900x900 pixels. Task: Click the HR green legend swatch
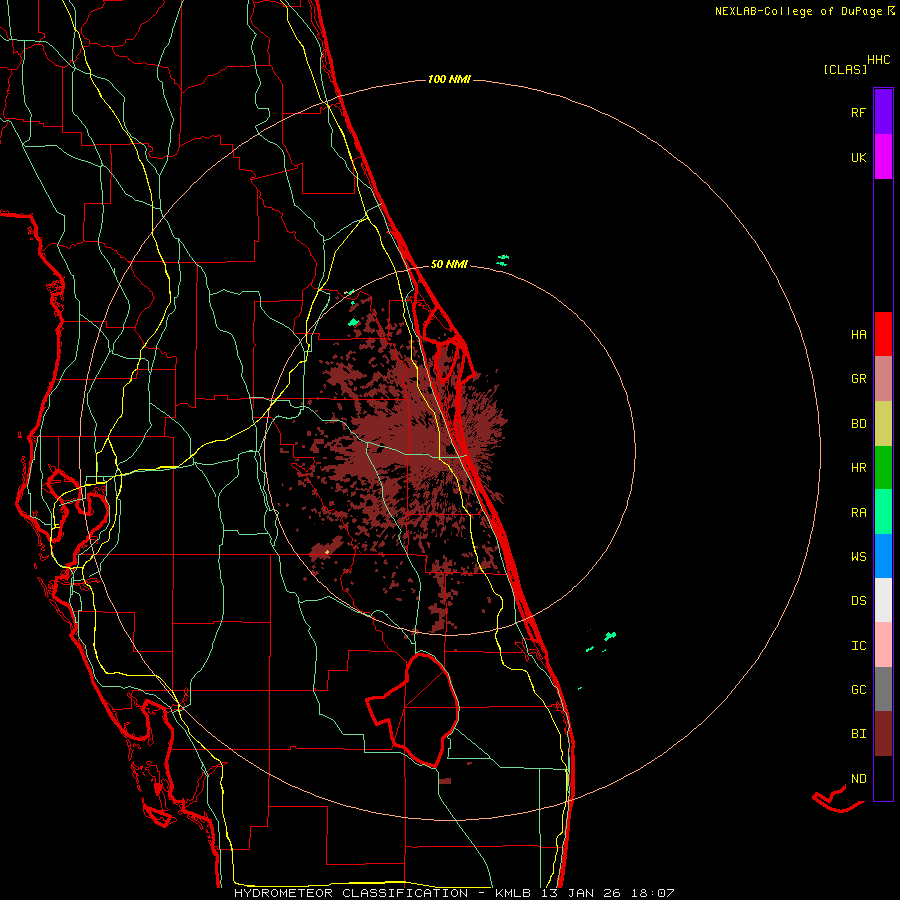point(883,468)
